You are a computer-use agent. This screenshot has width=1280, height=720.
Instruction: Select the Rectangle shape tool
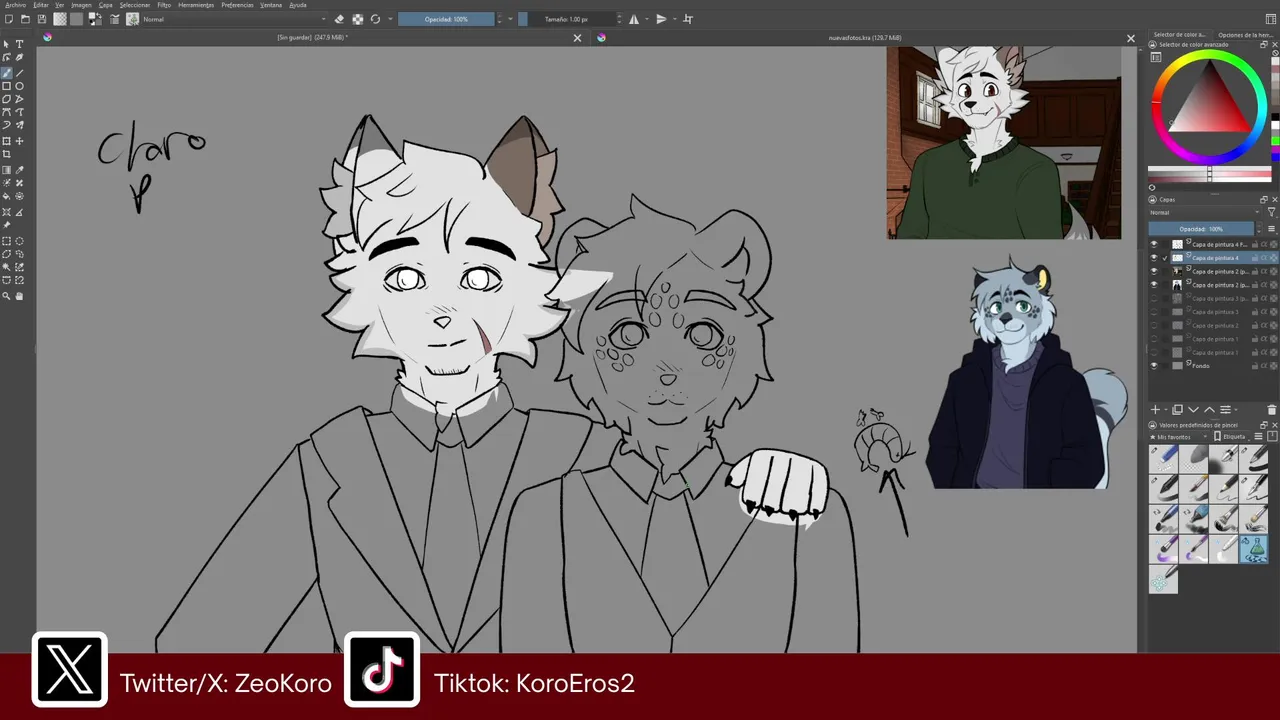[6, 86]
